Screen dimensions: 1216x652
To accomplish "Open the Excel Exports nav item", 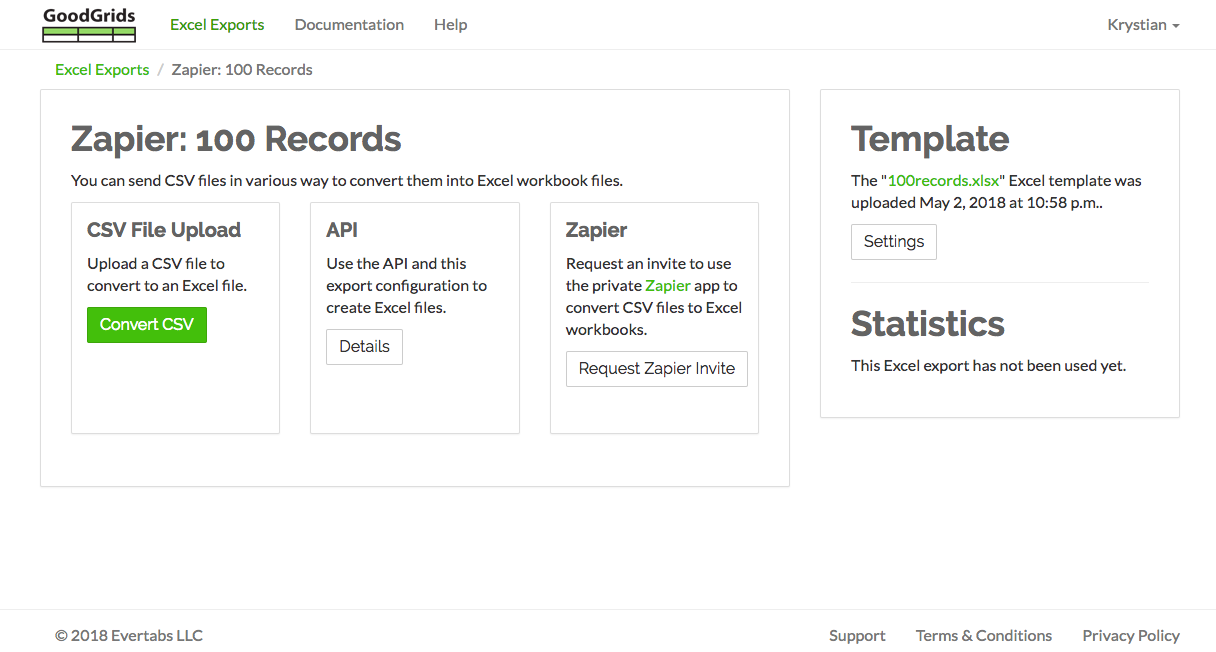I will pyautogui.click(x=217, y=25).
